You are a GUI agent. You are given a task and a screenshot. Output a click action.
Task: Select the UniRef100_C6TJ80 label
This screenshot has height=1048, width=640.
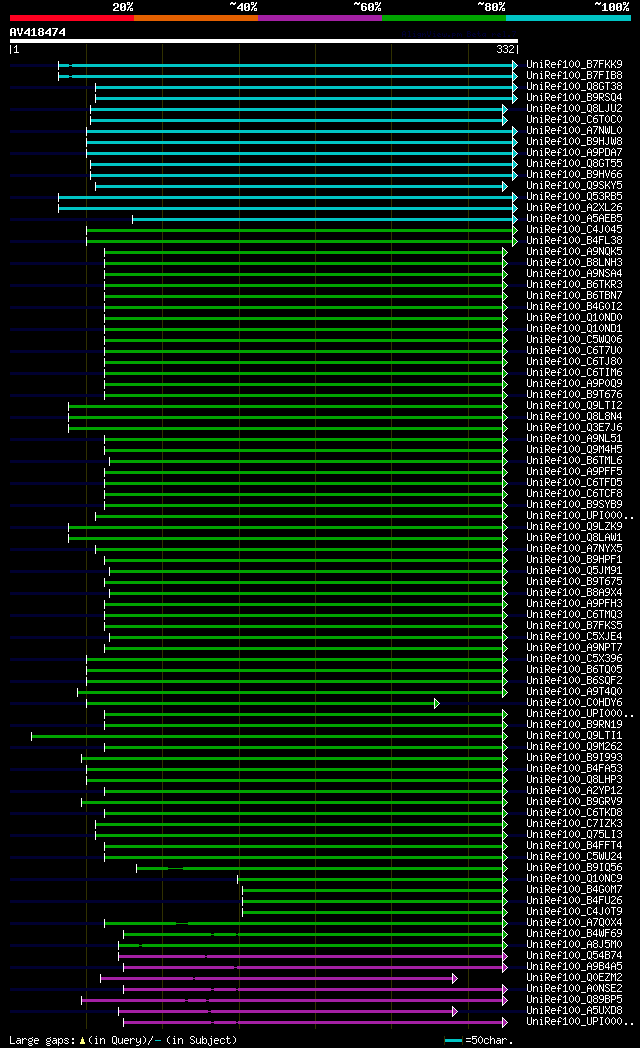coord(574,362)
